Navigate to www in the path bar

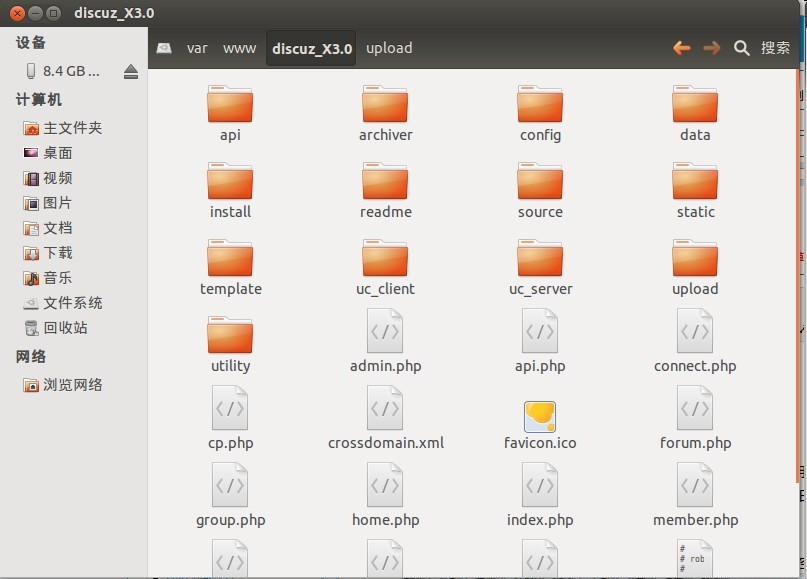239,48
